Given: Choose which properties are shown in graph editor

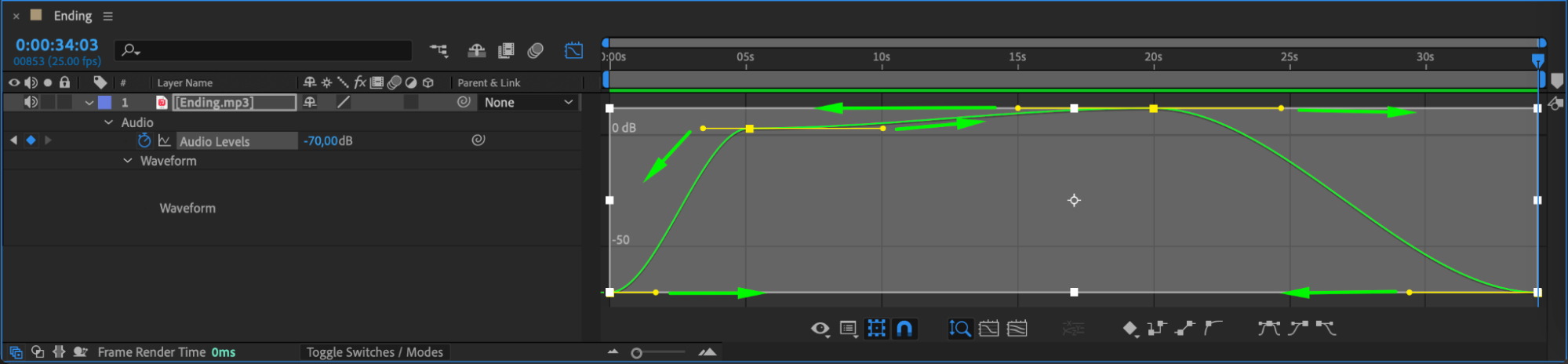Looking at the screenshot, I should point(820,329).
